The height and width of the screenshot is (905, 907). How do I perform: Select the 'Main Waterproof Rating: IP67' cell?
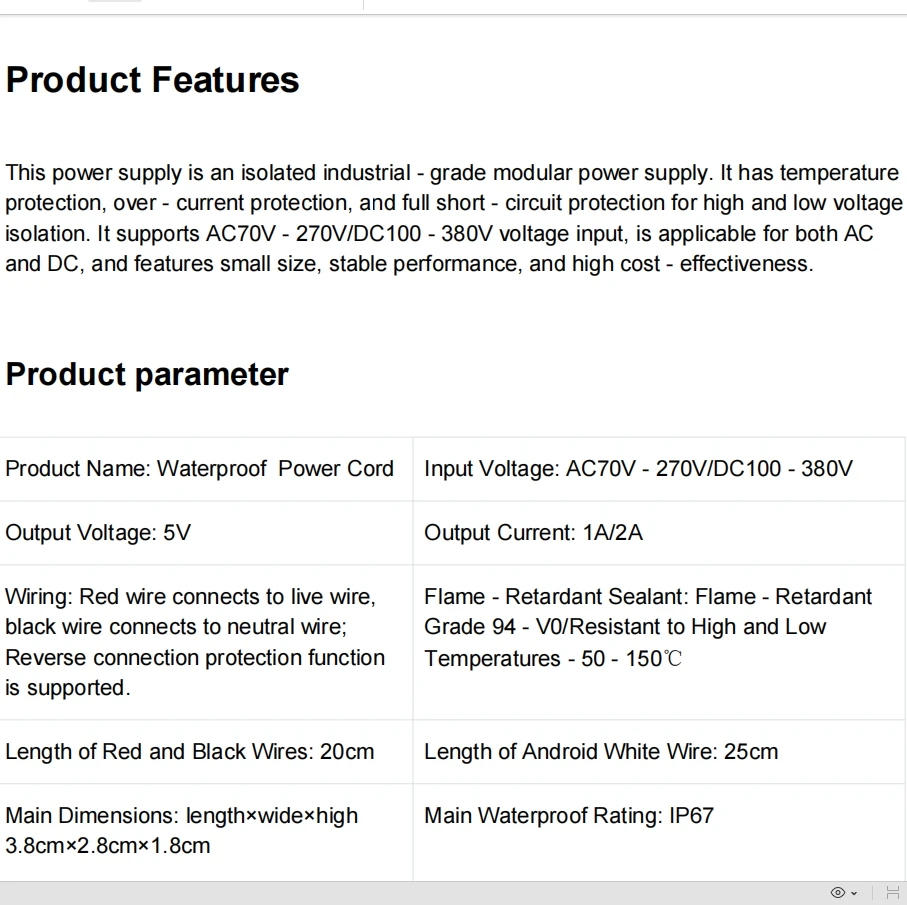[569, 816]
